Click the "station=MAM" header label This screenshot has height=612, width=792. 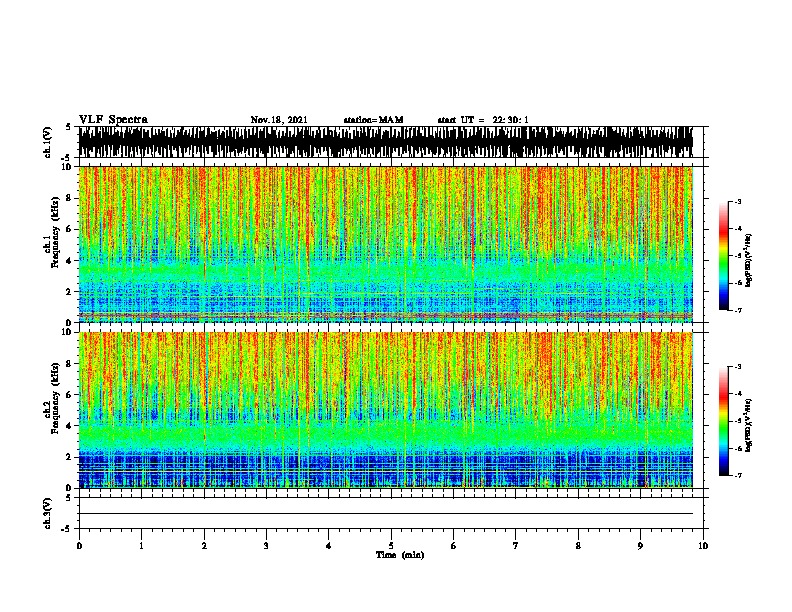[374, 120]
